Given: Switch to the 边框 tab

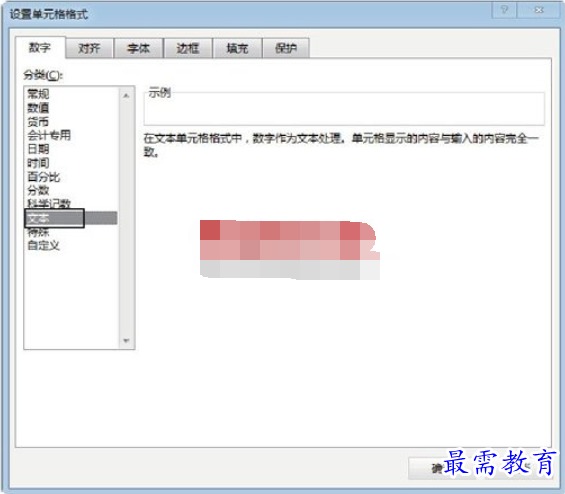Looking at the screenshot, I should click(x=188, y=48).
